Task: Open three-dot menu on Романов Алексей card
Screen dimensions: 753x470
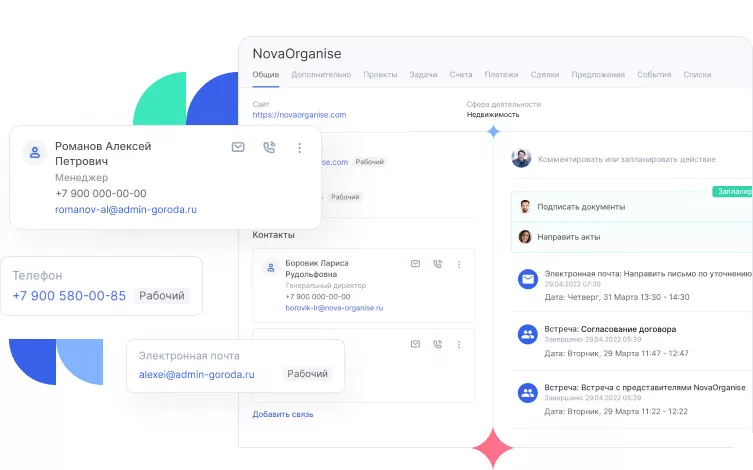Action: point(299,147)
